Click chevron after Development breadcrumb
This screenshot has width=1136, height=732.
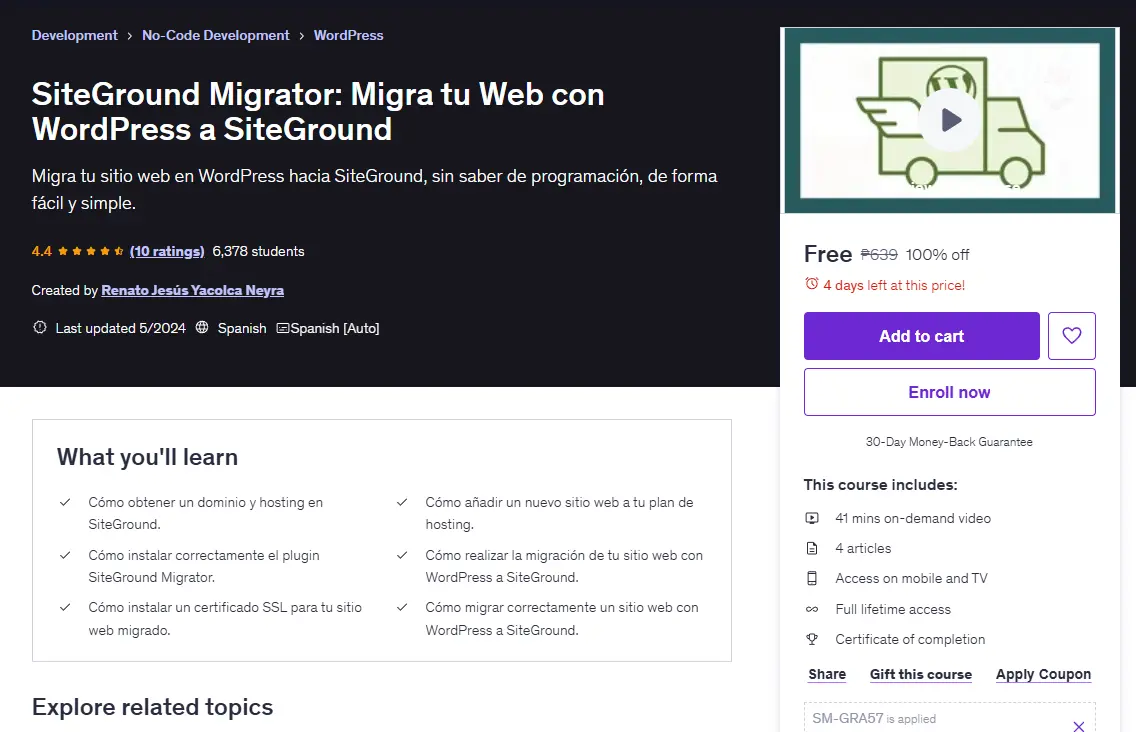[130, 36]
